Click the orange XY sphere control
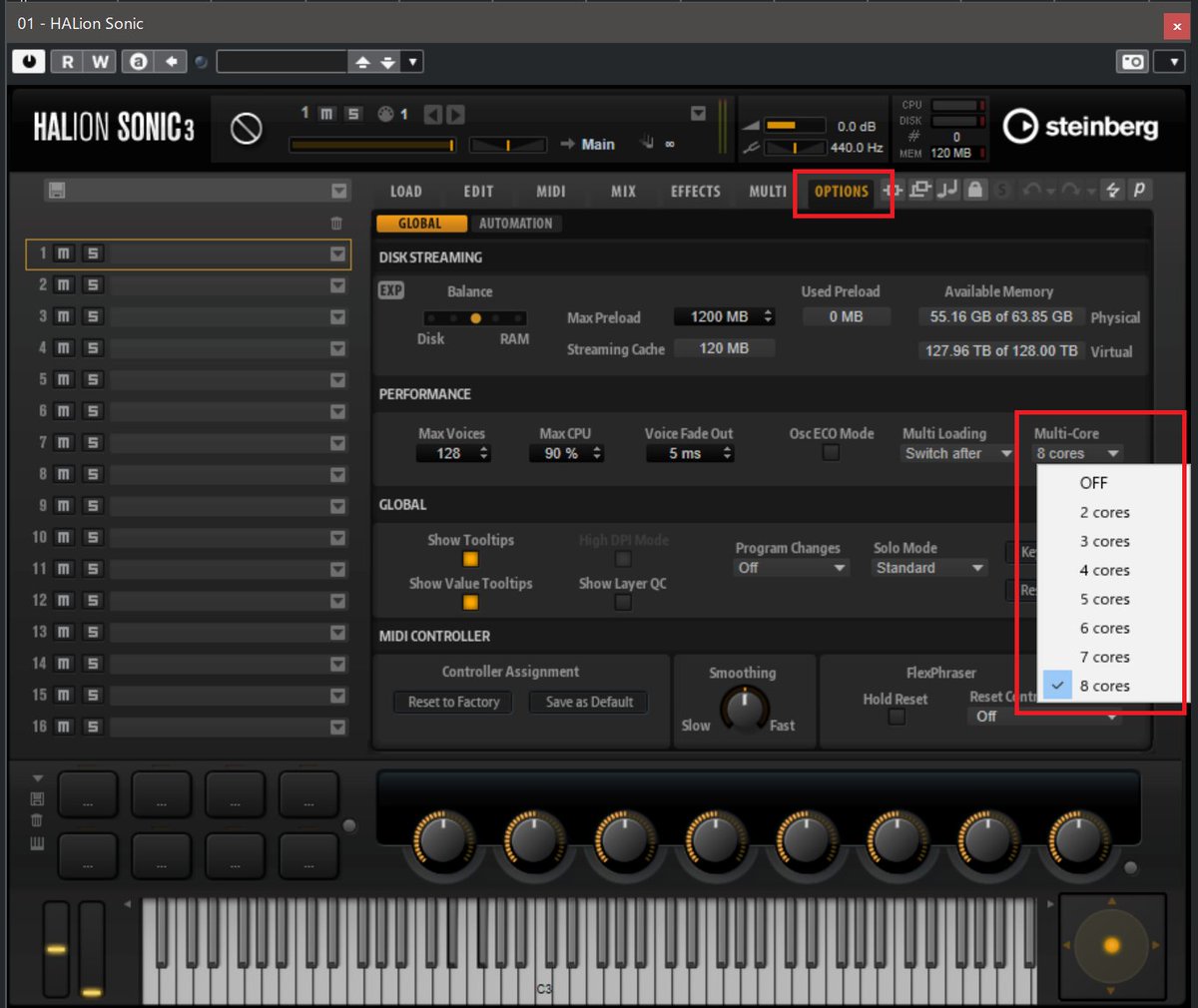 1111,945
